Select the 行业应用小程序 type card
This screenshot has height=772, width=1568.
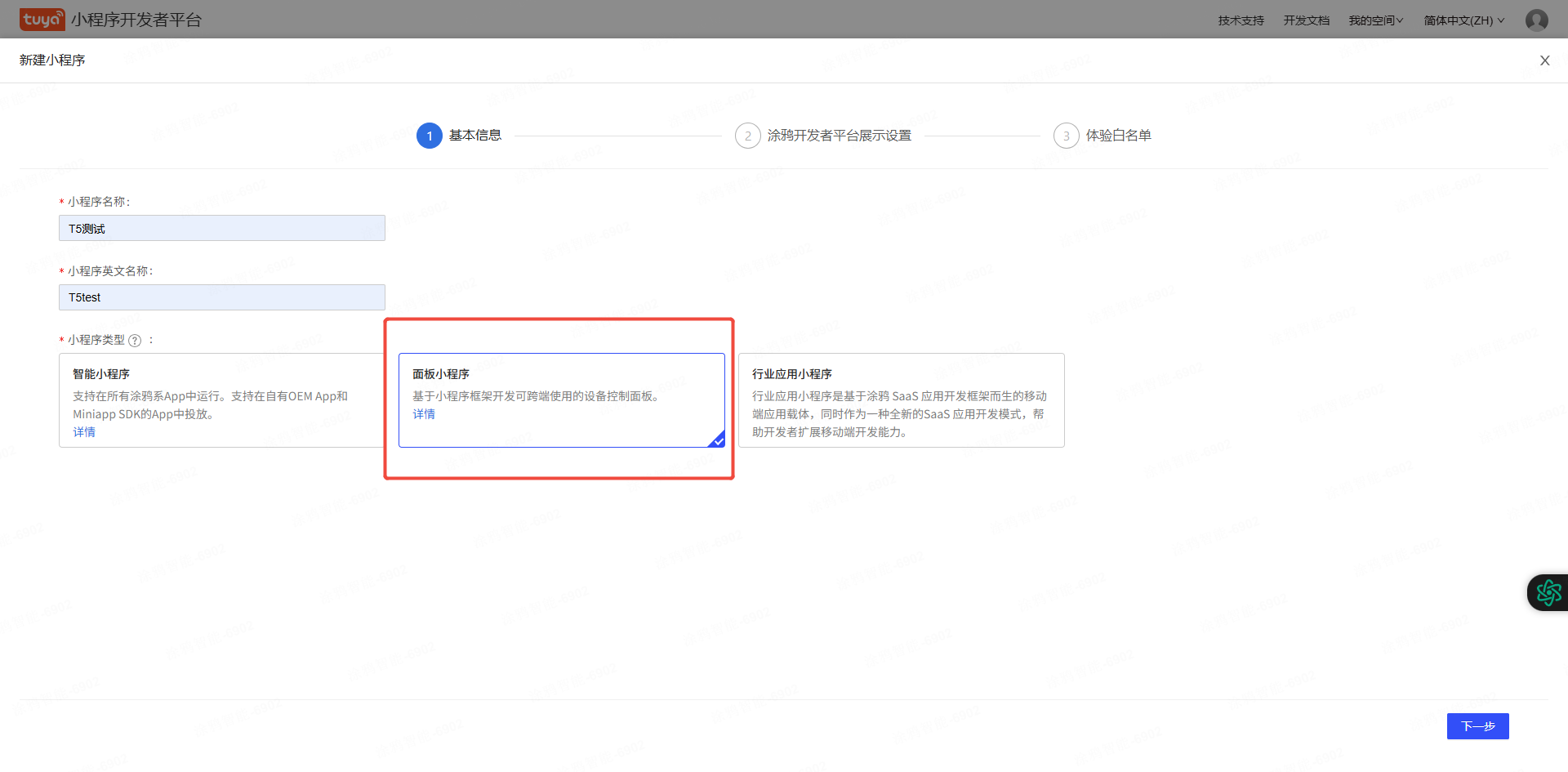click(902, 400)
